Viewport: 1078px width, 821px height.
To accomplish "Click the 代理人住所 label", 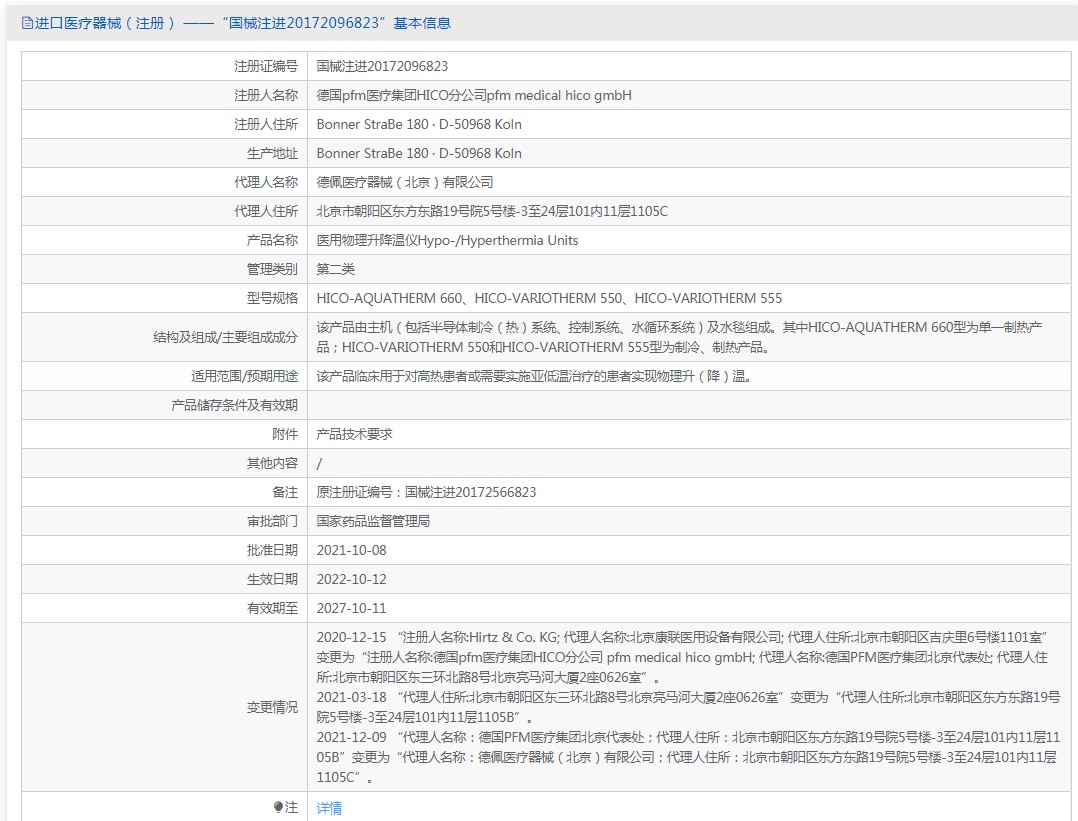I will (266, 210).
